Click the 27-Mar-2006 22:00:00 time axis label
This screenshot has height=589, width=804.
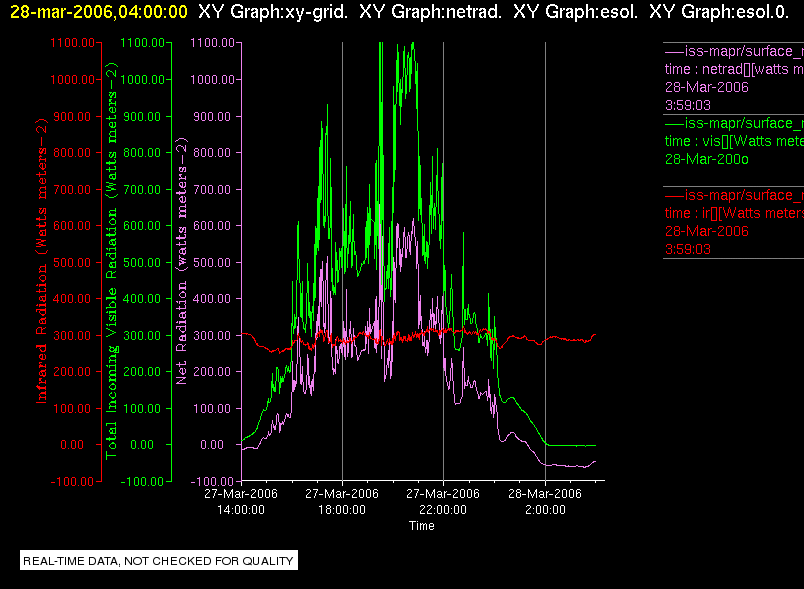click(x=443, y=501)
